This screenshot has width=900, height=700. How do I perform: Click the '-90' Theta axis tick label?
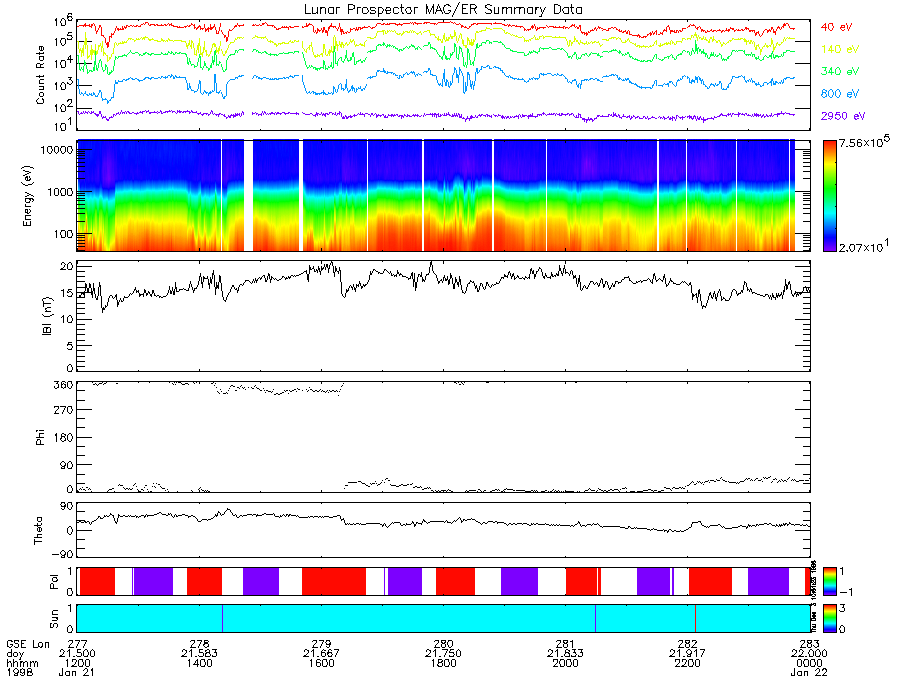[x=64, y=554]
